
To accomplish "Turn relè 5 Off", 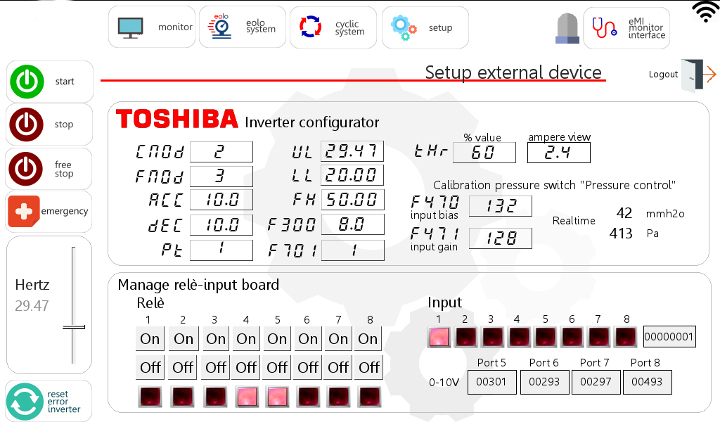I will [x=277, y=367].
